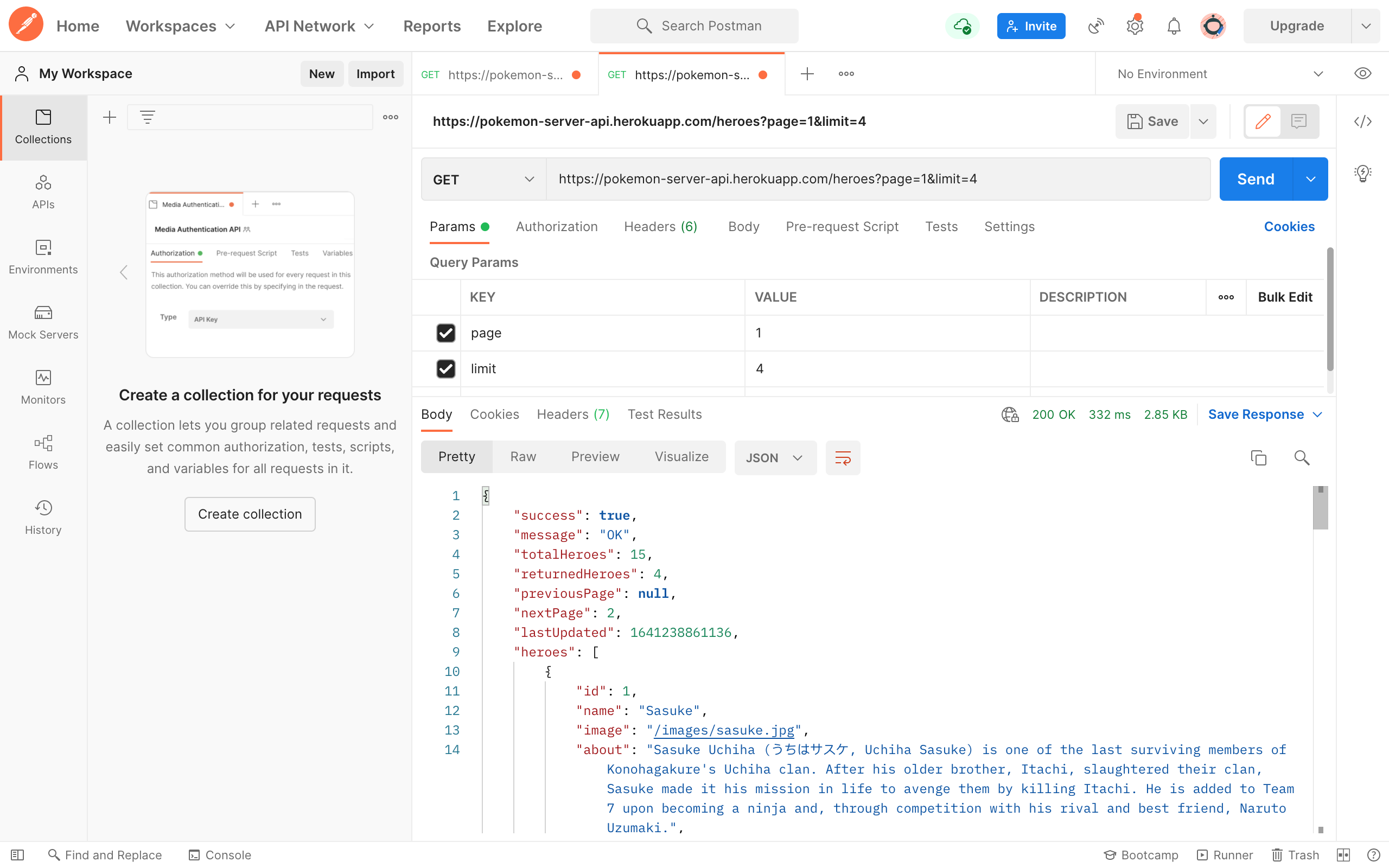Open the Mock Servers sidebar panel

[x=43, y=322]
